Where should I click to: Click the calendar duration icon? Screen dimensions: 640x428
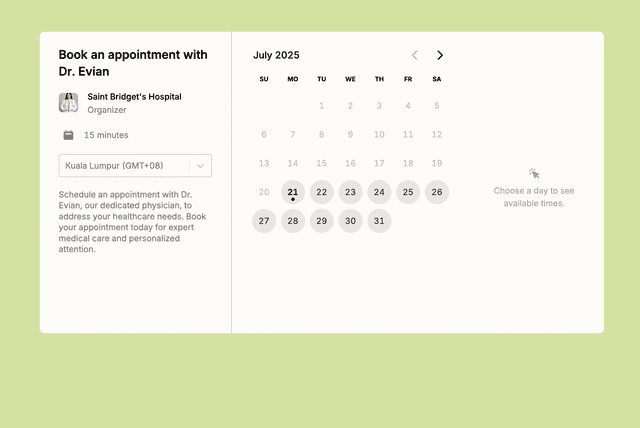click(x=68, y=135)
